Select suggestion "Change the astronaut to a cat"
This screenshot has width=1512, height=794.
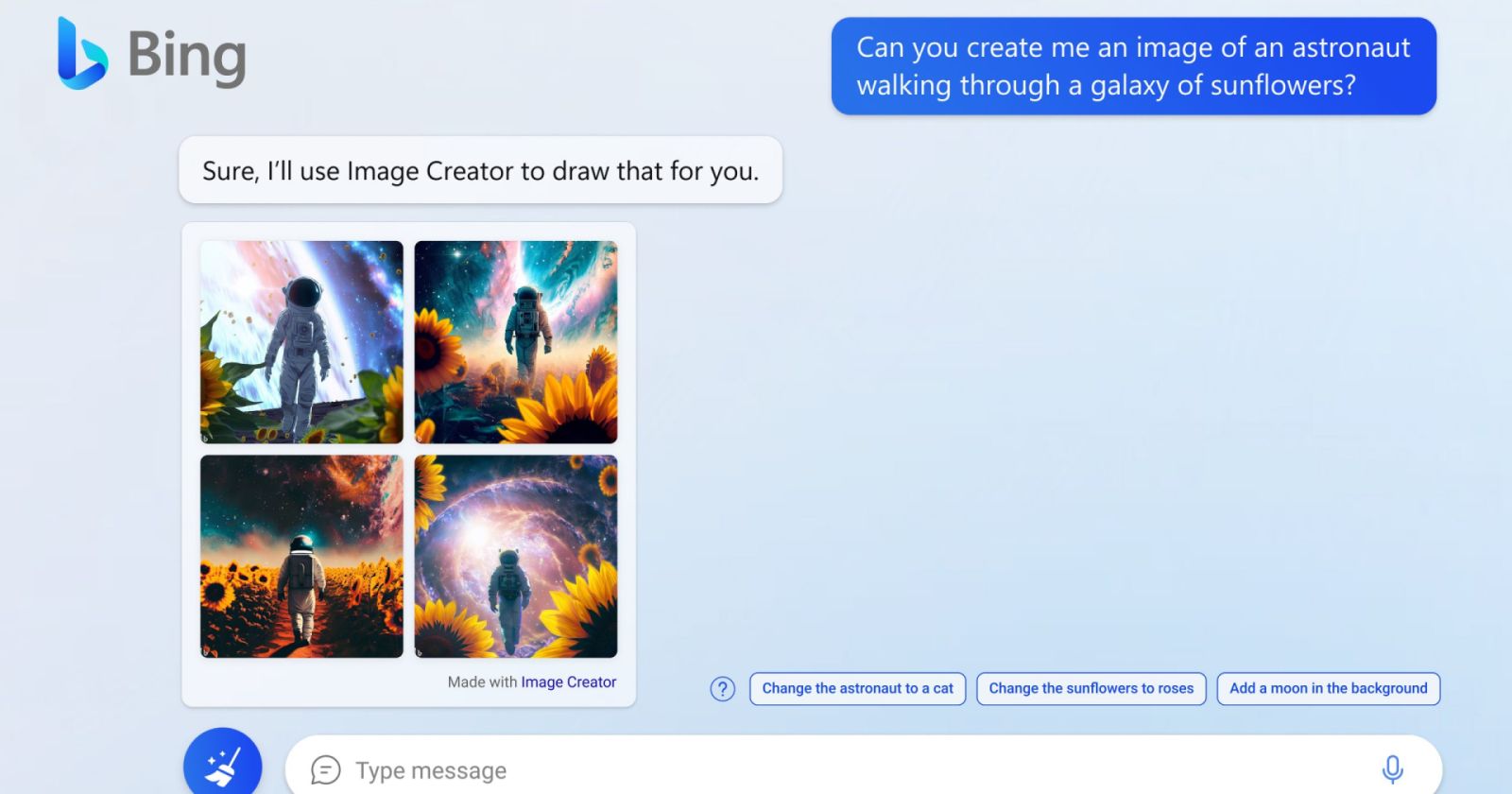(x=857, y=689)
